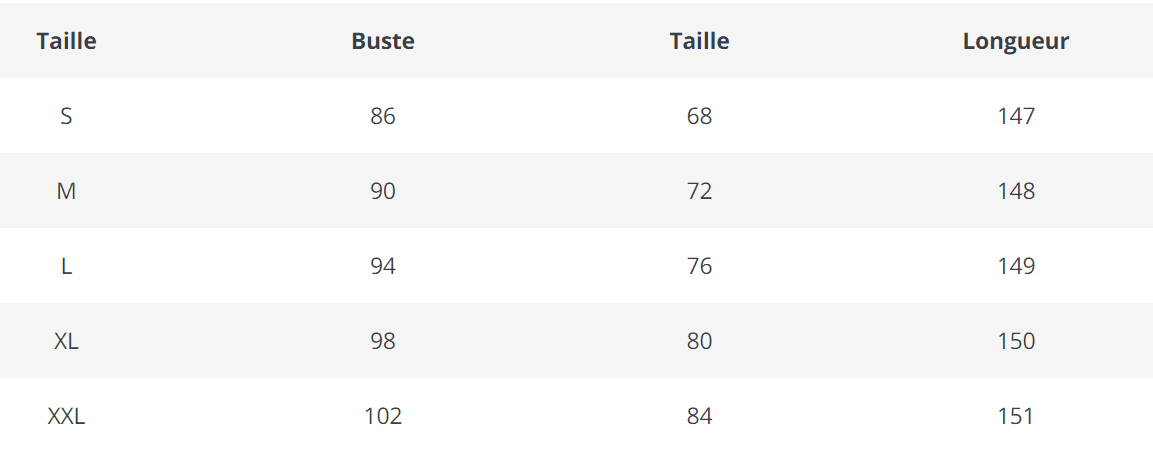Click the Taille header above value 68
The height and width of the screenshot is (463, 1153).
click(x=699, y=41)
